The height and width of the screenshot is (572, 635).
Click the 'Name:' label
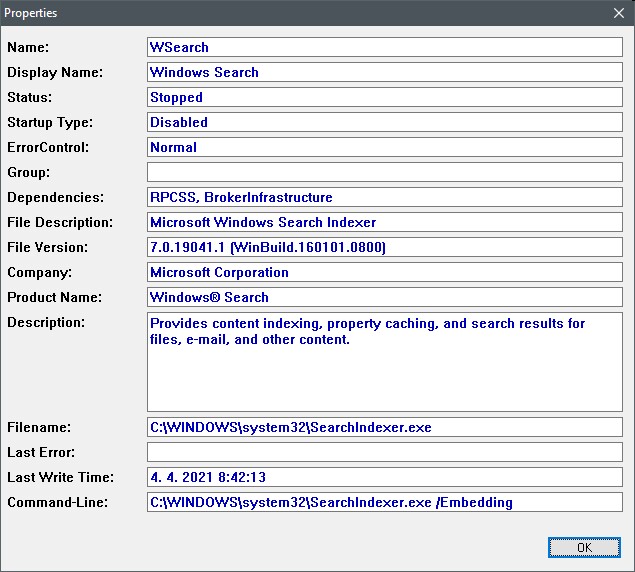pos(28,47)
